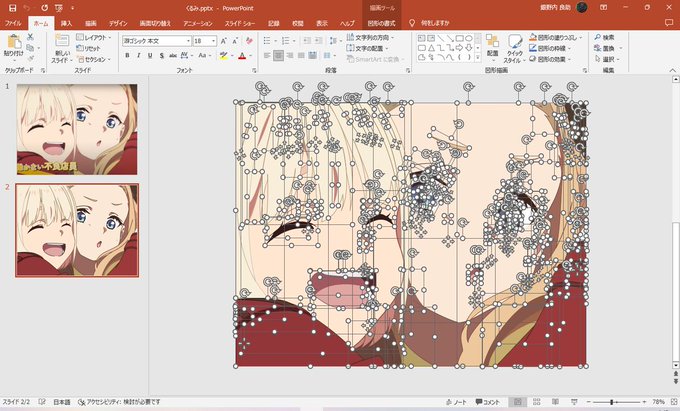Click the New Slide icon
This screenshot has width=680, height=411.
62,41
